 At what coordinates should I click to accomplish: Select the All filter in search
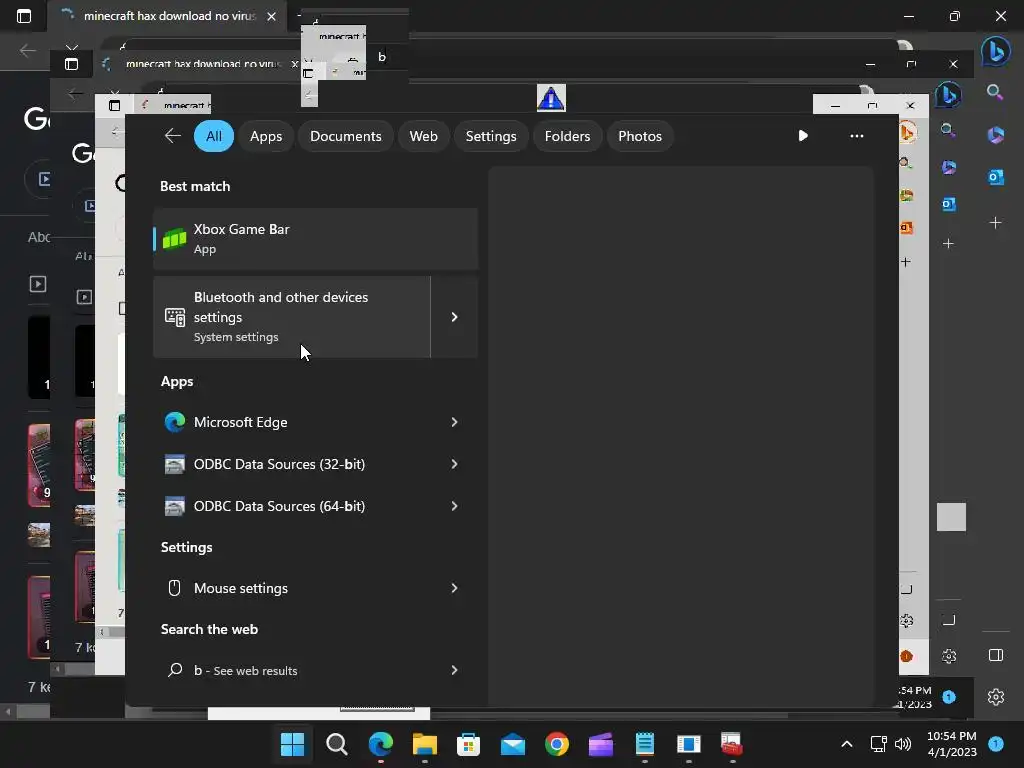214,136
